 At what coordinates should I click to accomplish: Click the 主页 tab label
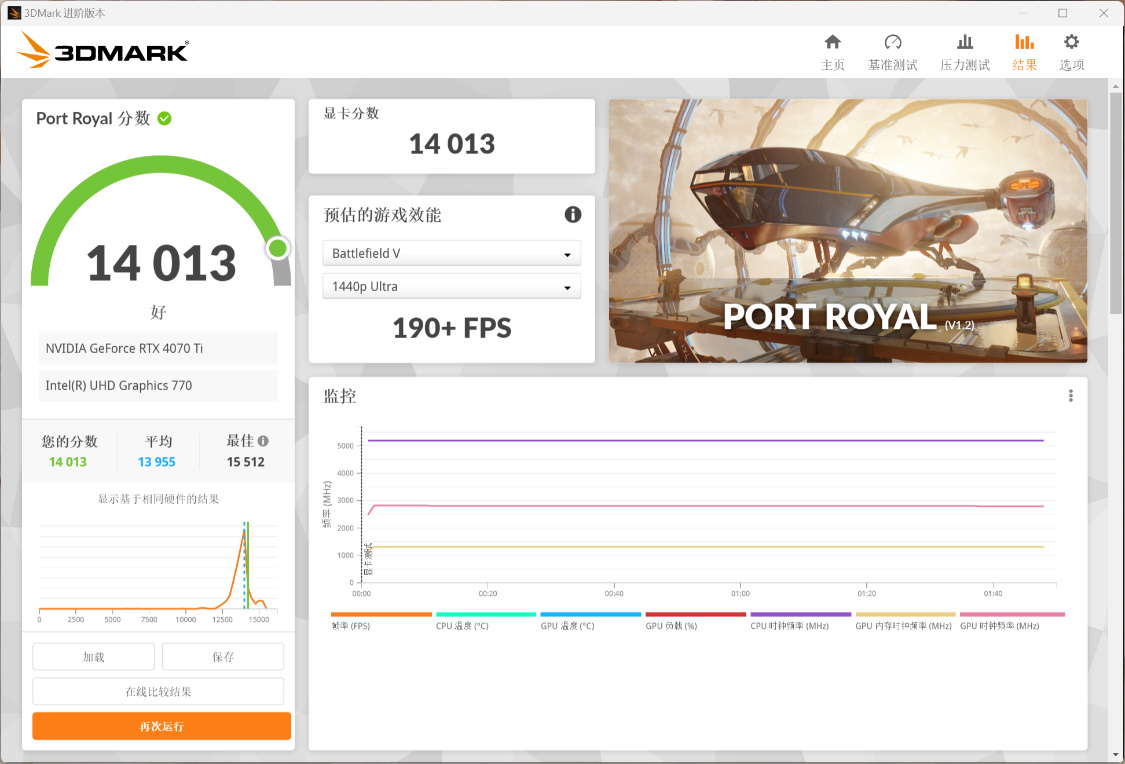point(832,65)
